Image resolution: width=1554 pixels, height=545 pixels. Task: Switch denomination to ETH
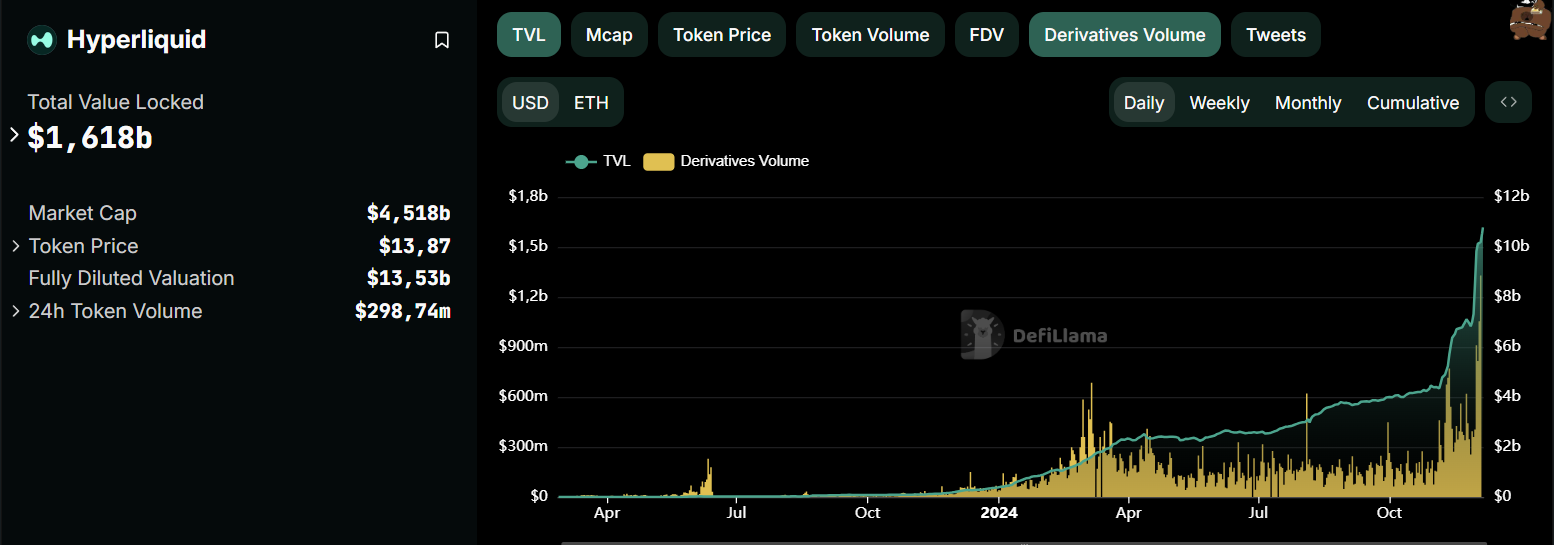[x=591, y=103]
